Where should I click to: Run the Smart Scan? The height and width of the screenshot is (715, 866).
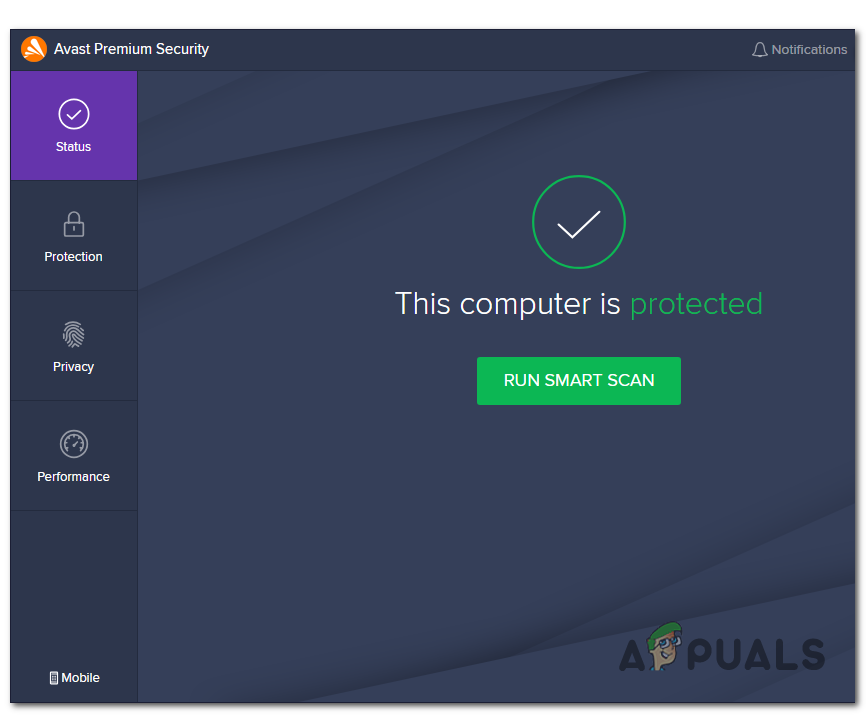click(x=578, y=380)
